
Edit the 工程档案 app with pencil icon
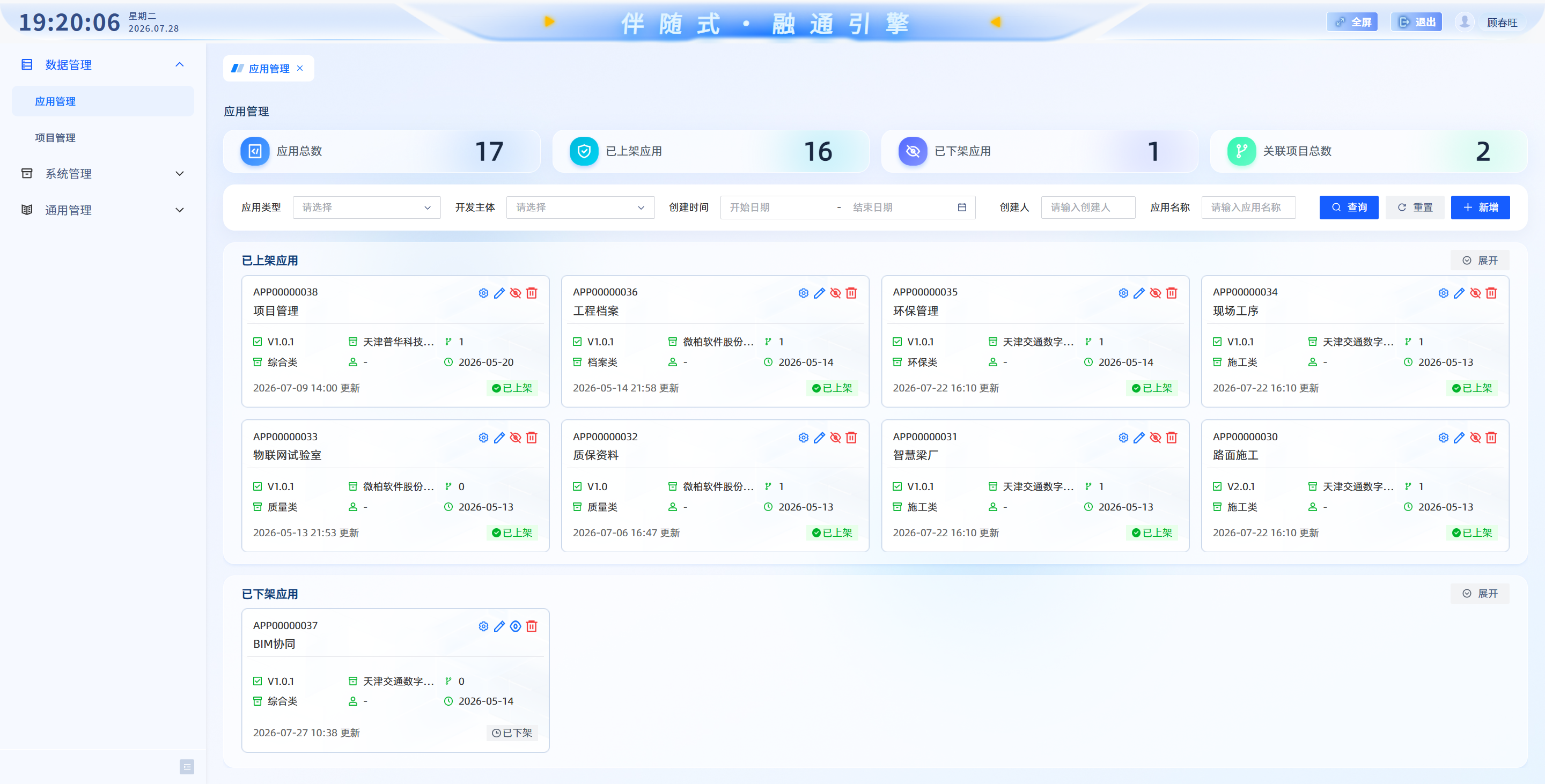[819, 293]
